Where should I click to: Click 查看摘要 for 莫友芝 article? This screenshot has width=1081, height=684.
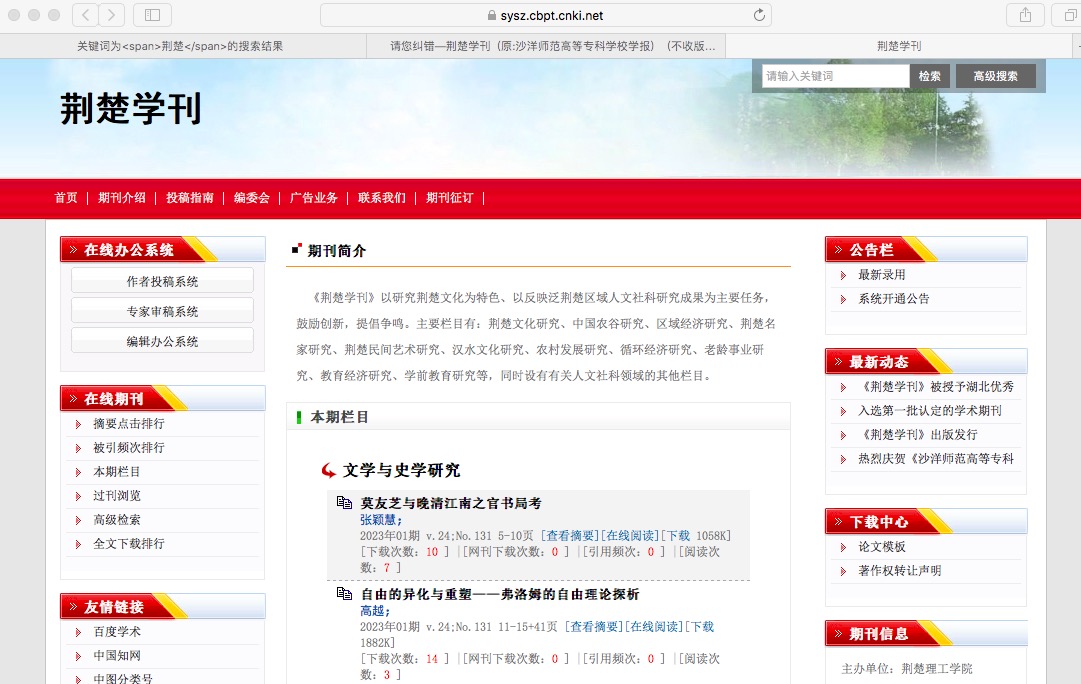click(570, 536)
